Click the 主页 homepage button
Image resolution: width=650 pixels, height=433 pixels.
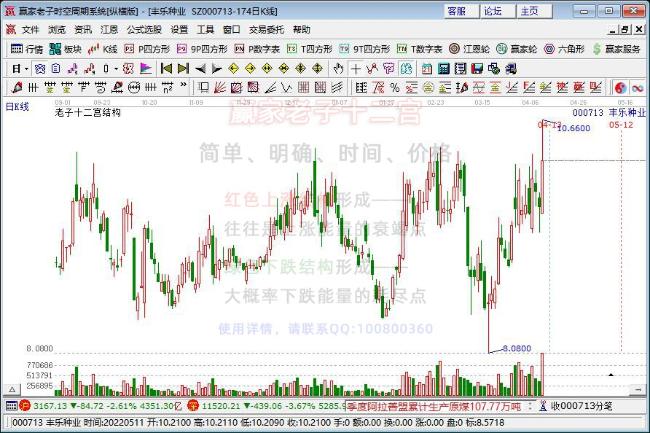[x=534, y=11]
